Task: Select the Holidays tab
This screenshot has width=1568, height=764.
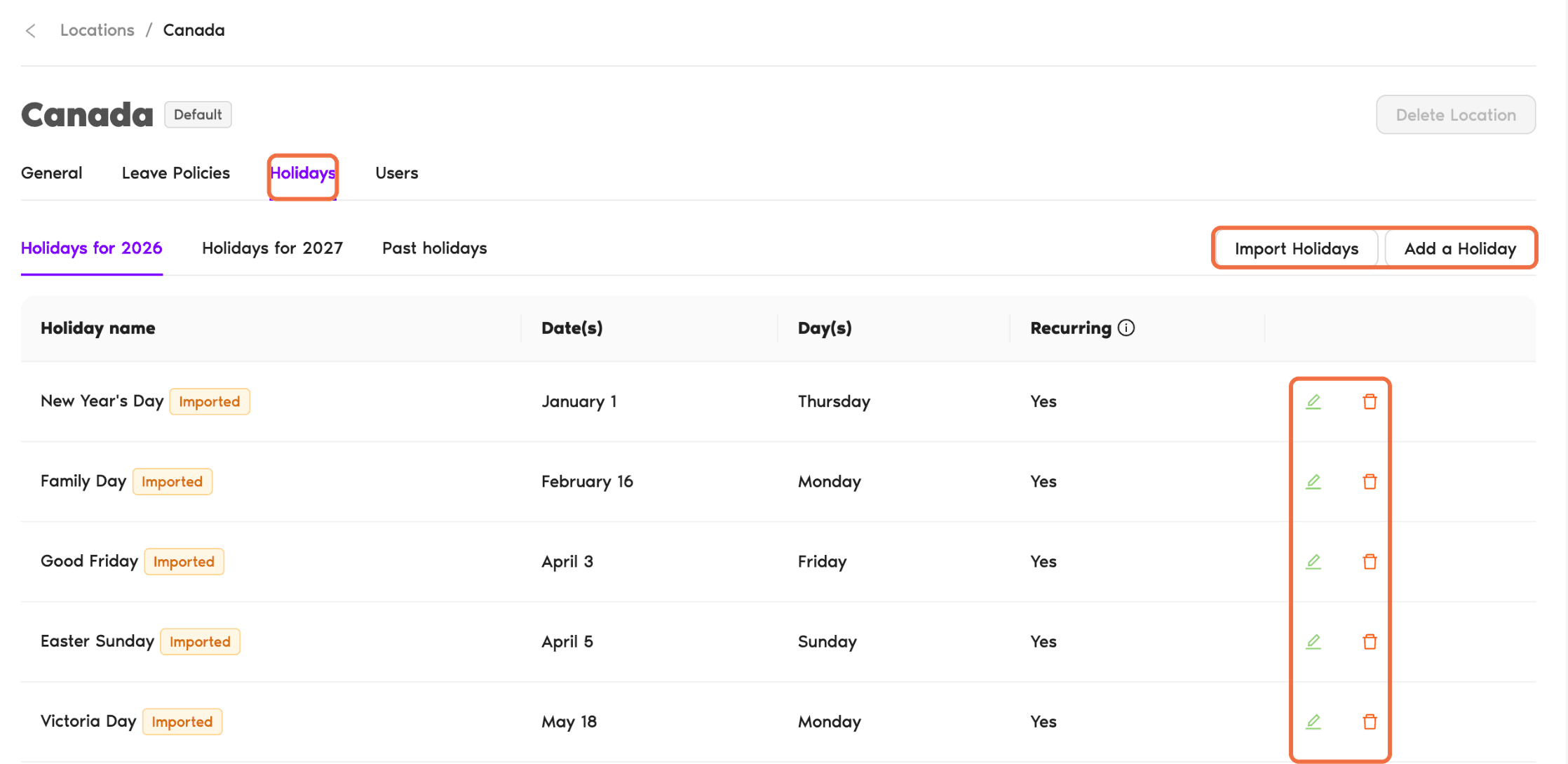Action: [303, 173]
